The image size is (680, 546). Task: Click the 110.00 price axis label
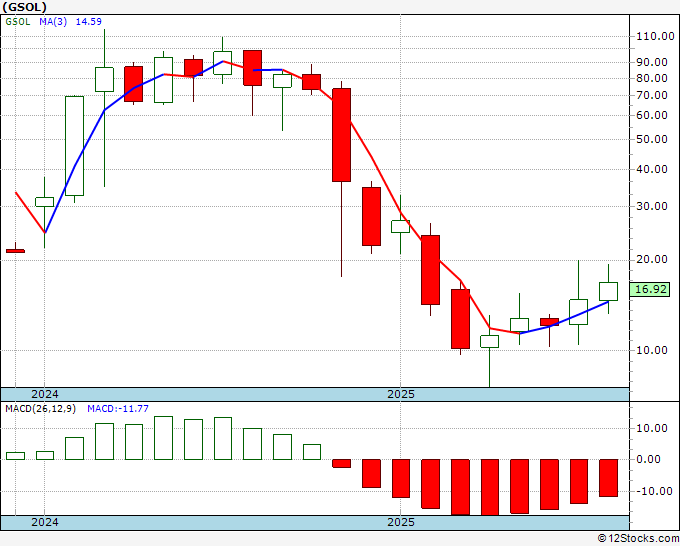655,36
